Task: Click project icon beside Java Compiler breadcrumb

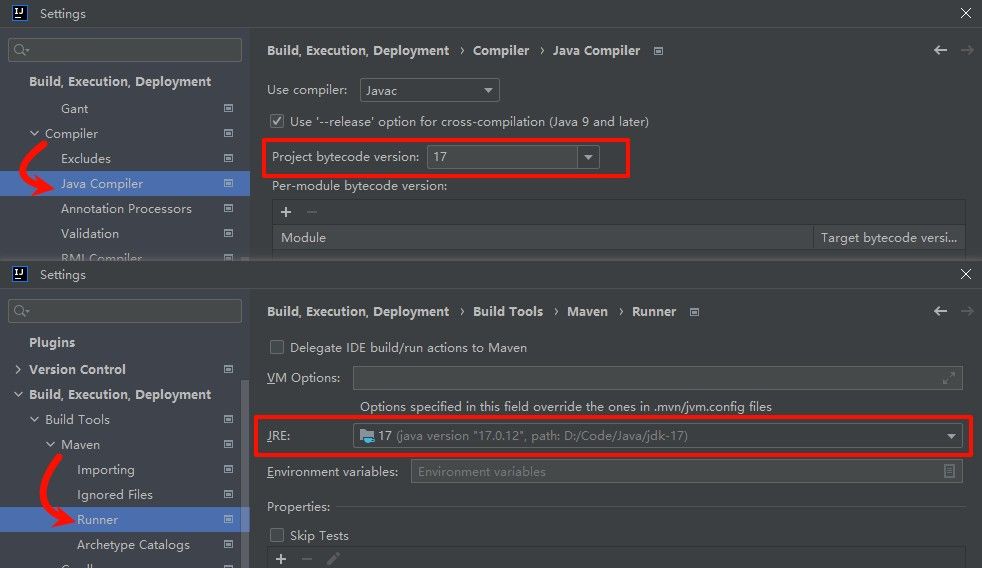Action: tap(658, 51)
